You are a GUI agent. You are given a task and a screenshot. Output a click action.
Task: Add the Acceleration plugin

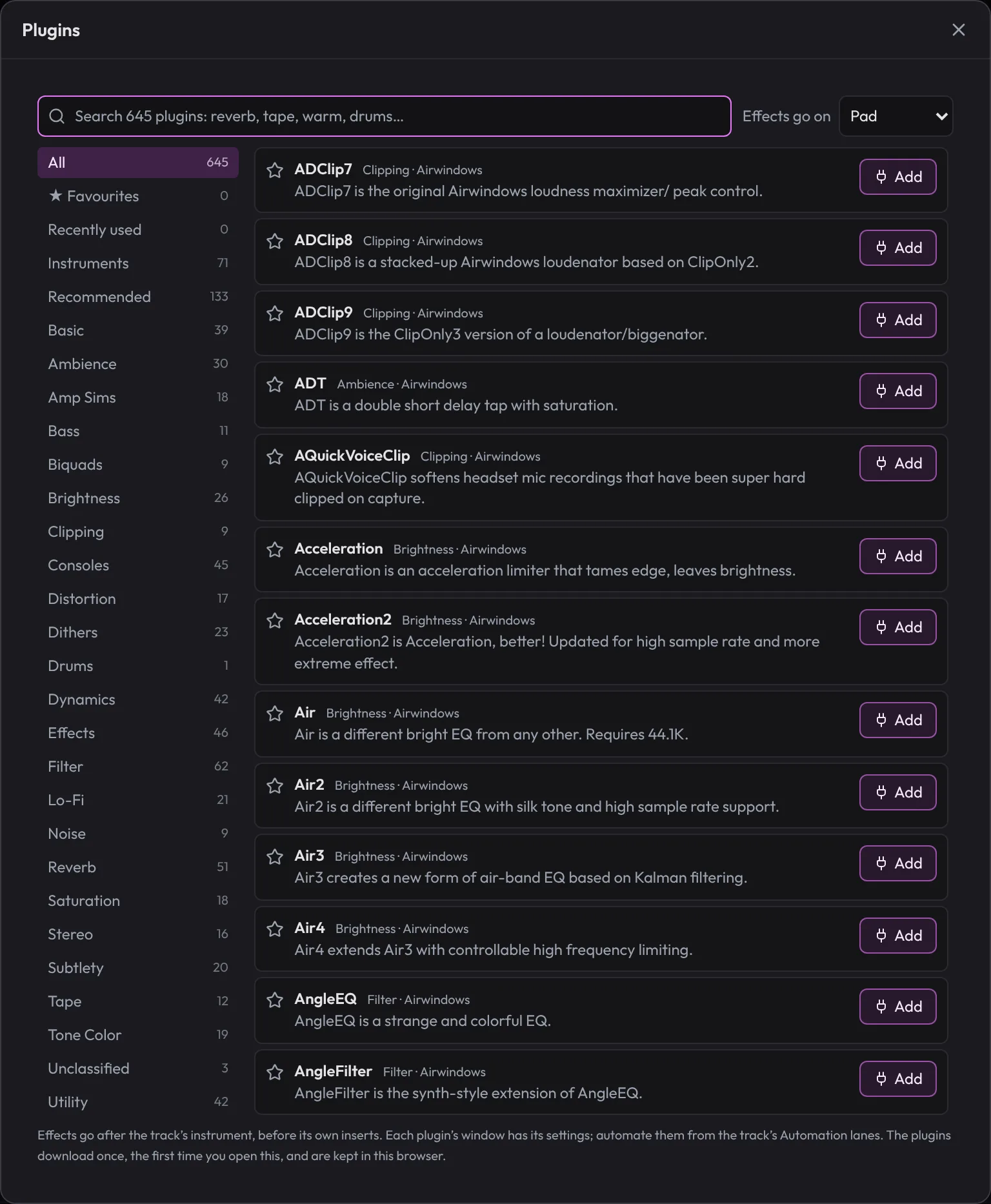tap(897, 556)
